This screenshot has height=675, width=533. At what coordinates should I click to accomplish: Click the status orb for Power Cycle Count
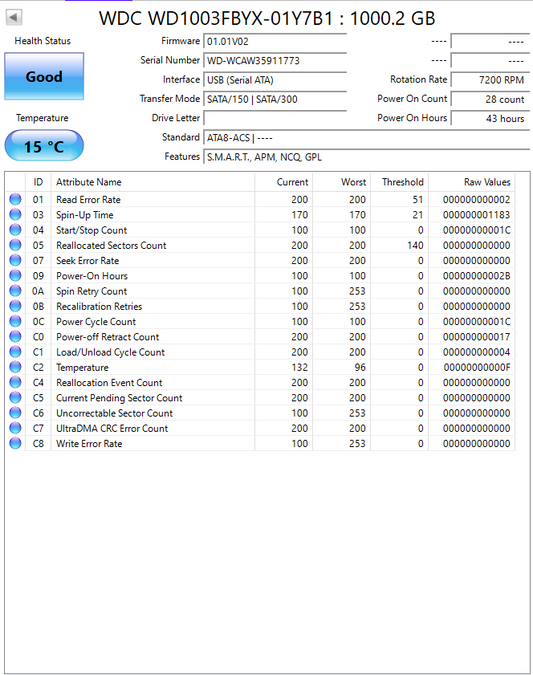(15, 321)
